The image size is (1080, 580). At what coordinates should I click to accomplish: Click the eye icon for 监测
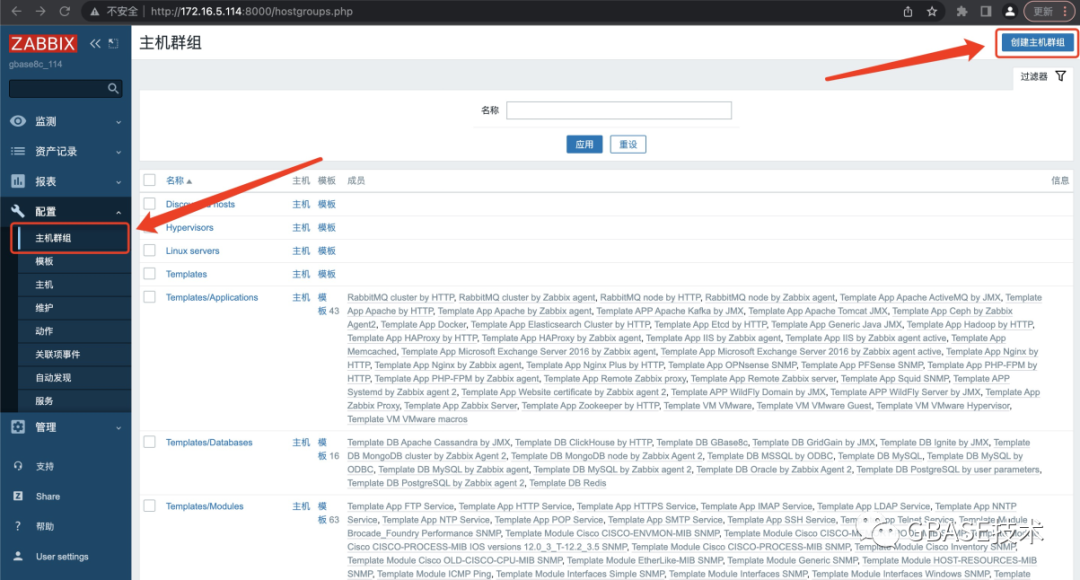(18, 121)
